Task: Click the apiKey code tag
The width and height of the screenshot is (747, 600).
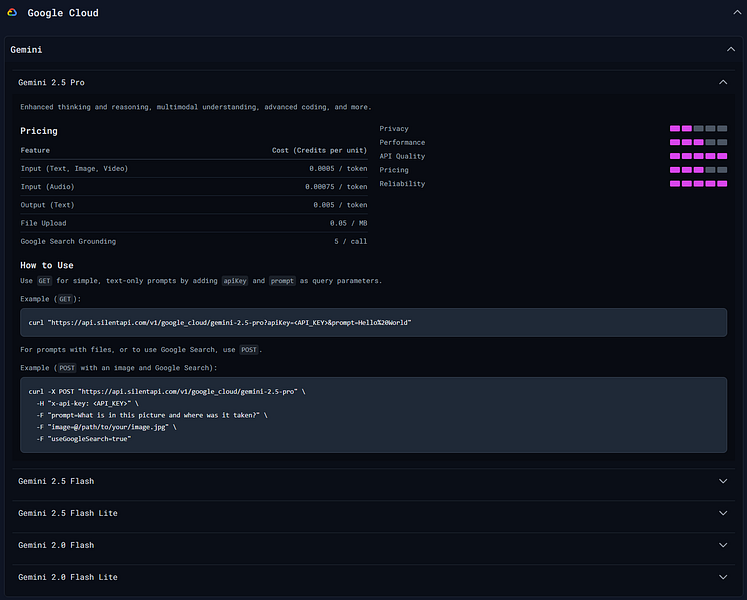Action: [235, 281]
